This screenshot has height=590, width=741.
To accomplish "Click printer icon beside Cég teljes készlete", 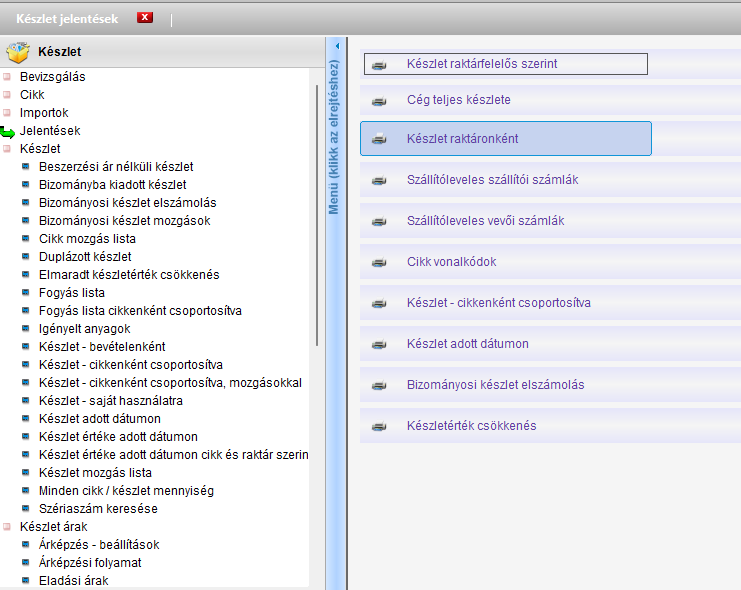I will click(x=379, y=101).
